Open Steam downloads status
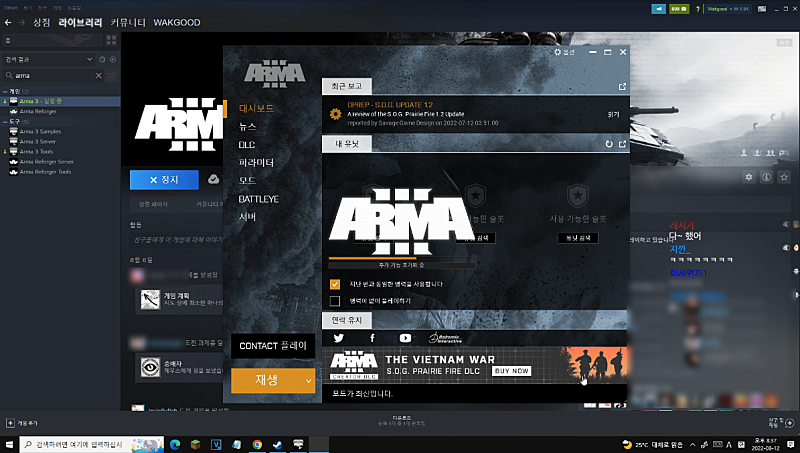800x453 pixels. pyautogui.click(x=402, y=421)
